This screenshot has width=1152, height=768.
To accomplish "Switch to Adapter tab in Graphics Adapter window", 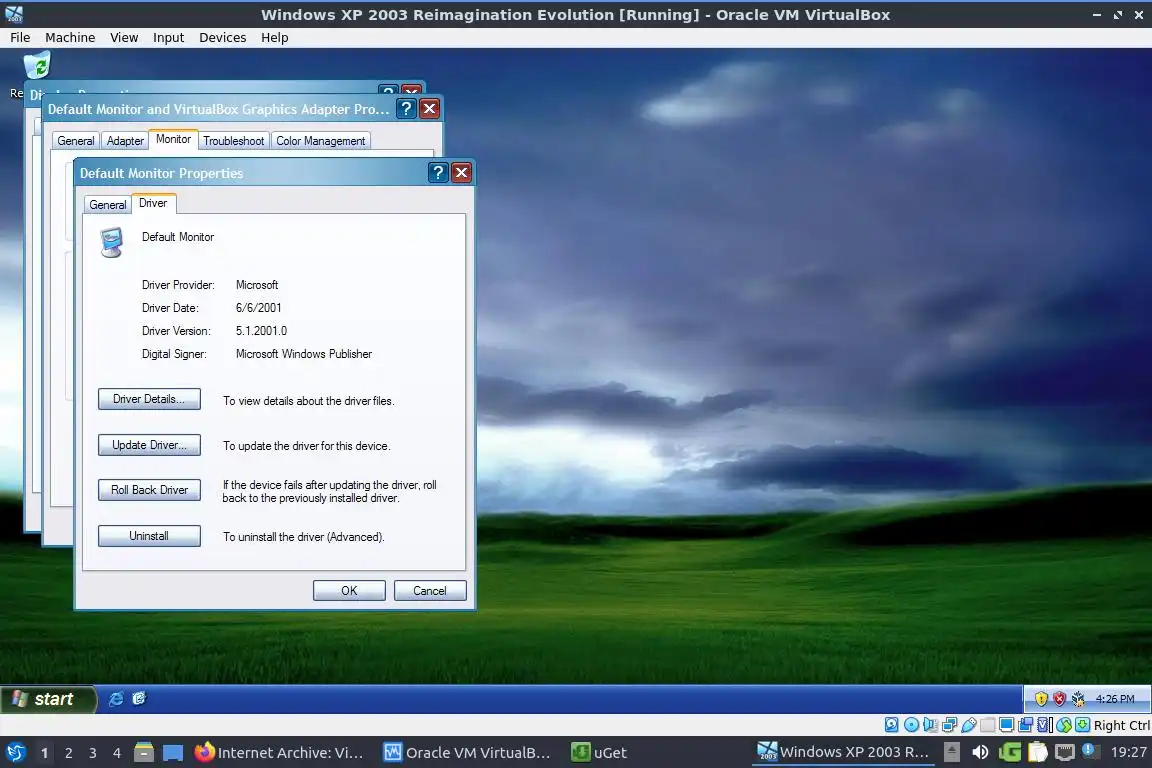I will pyautogui.click(x=125, y=141).
